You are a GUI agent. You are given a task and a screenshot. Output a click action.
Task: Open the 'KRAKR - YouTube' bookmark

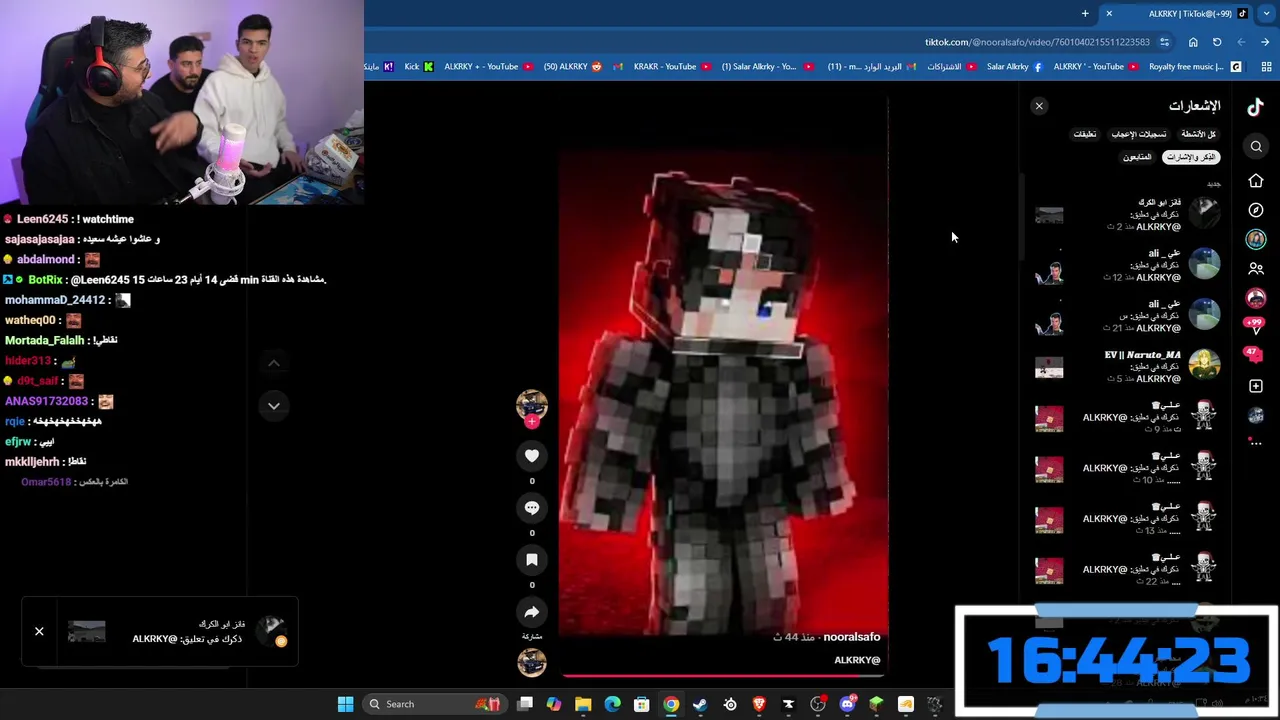point(672,67)
